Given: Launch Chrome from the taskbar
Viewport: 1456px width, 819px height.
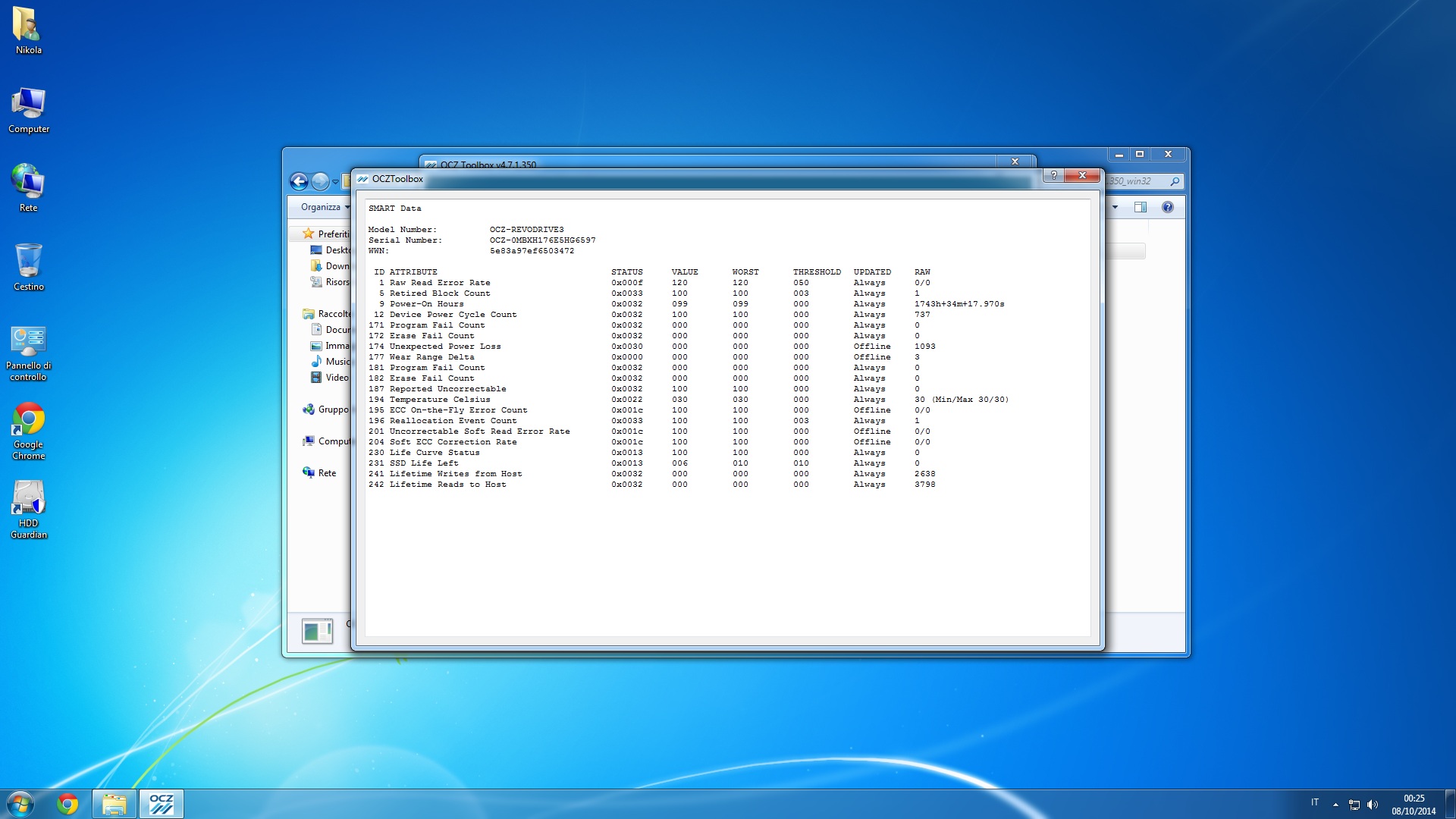Looking at the screenshot, I should pyautogui.click(x=67, y=804).
